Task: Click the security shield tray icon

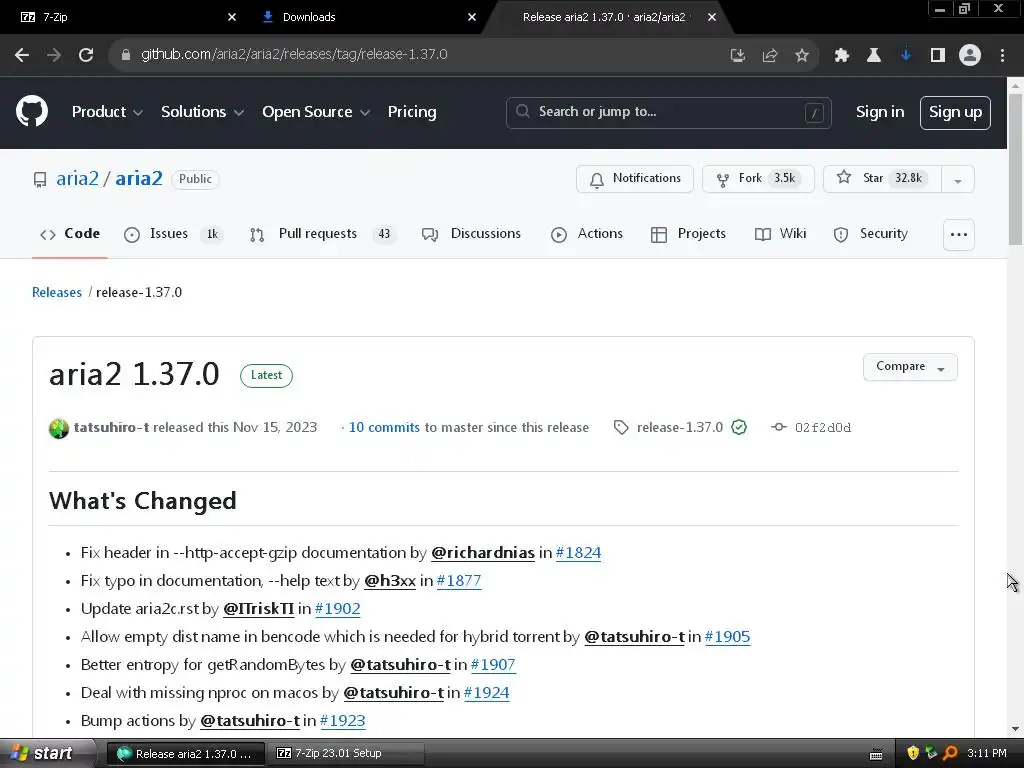Action: coord(913,754)
